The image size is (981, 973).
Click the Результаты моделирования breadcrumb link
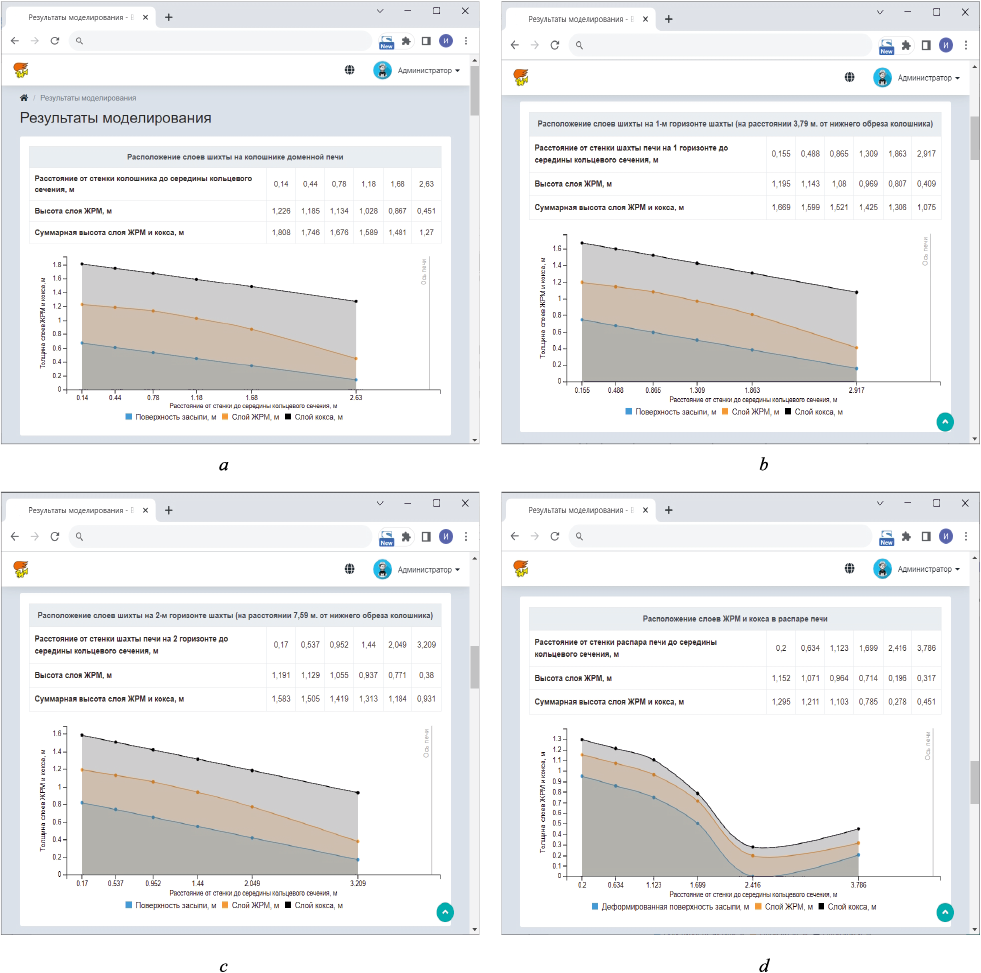point(88,98)
